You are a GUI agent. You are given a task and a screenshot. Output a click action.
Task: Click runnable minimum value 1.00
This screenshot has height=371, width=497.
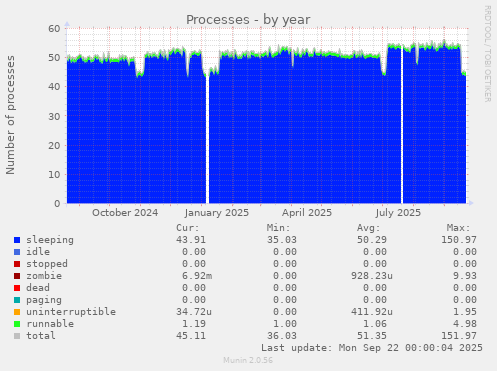tap(285, 324)
